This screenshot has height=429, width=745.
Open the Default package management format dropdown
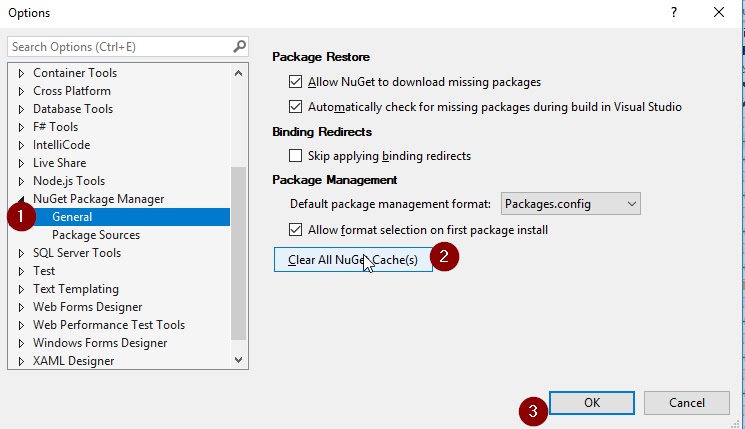pyautogui.click(x=571, y=204)
